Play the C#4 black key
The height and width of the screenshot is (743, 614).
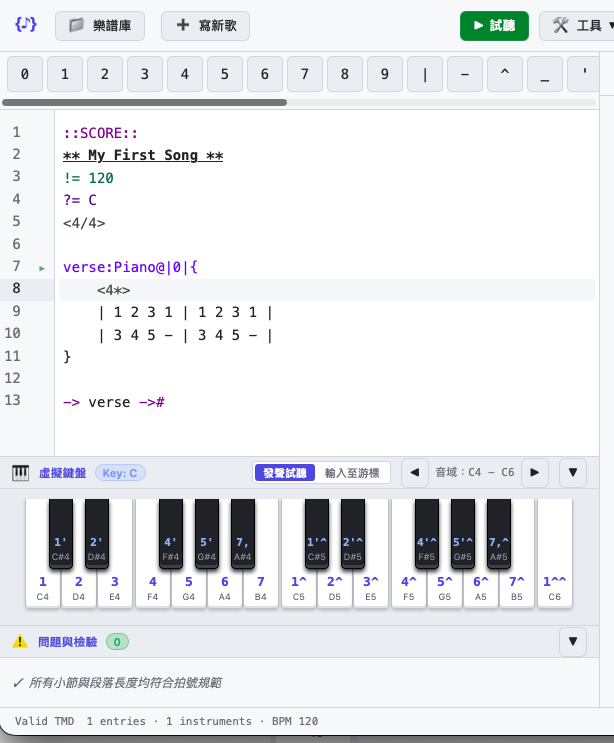(x=61, y=533)
